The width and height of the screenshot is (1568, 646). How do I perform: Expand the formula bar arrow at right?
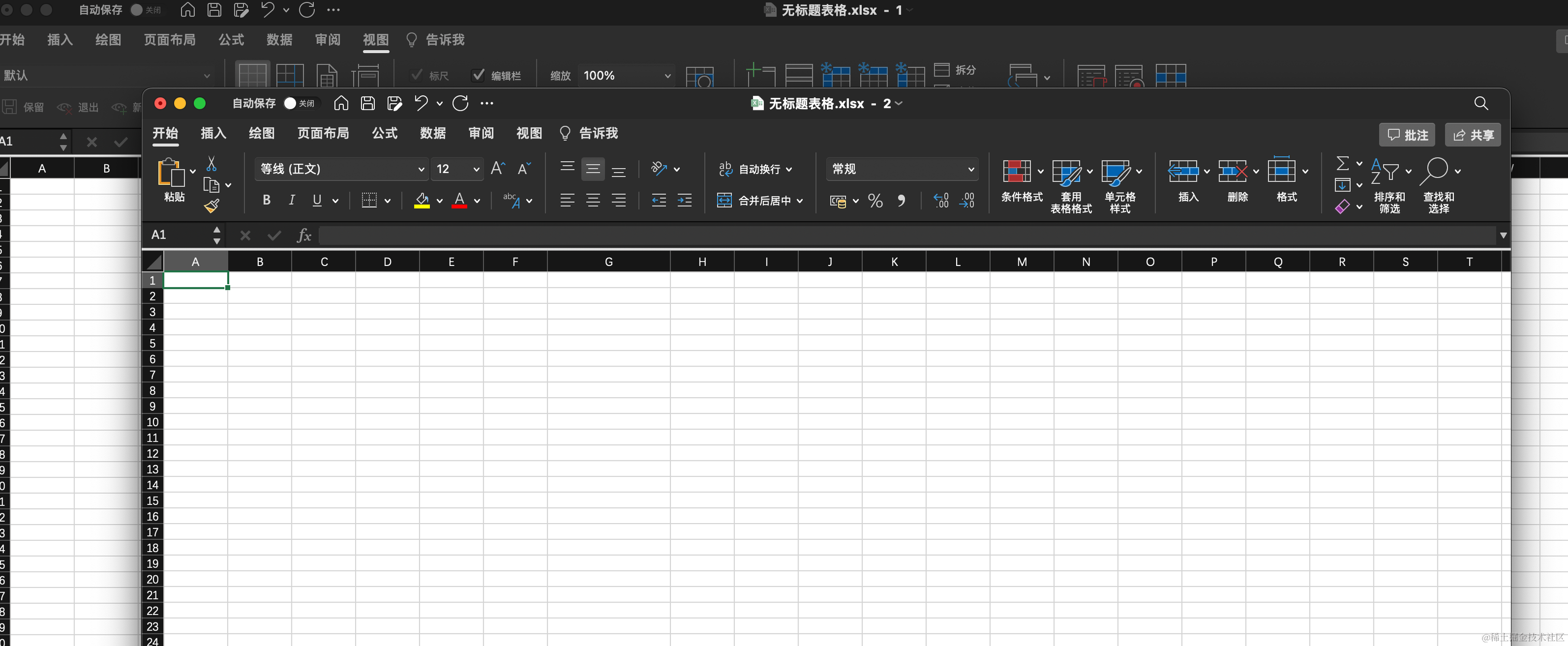(x=1503, y=235)
